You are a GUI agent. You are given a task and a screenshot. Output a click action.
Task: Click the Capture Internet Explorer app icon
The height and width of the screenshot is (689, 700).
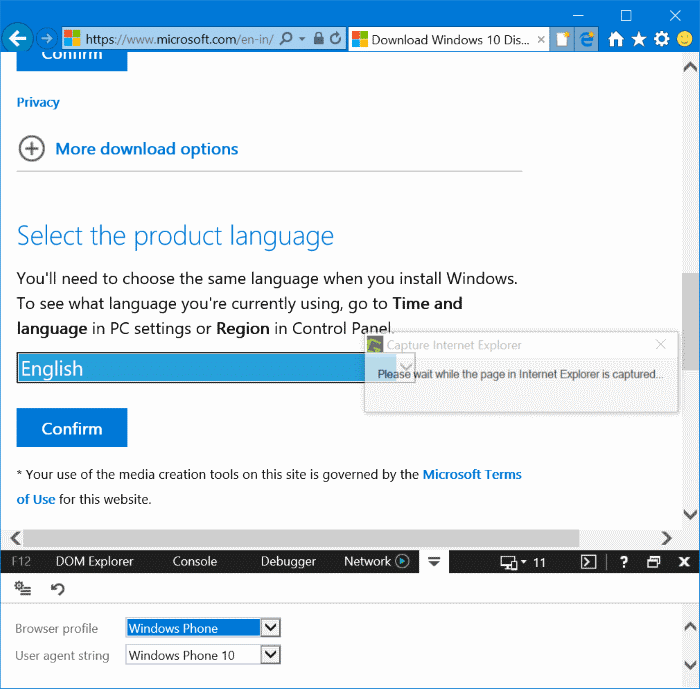click(x=375, y=344)
